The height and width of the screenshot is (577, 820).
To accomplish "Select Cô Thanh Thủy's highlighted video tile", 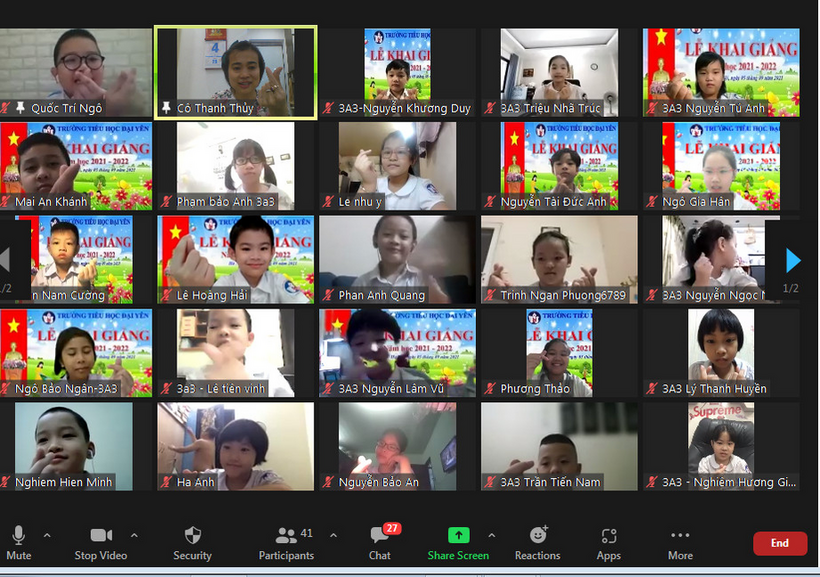I will (235, 72).
